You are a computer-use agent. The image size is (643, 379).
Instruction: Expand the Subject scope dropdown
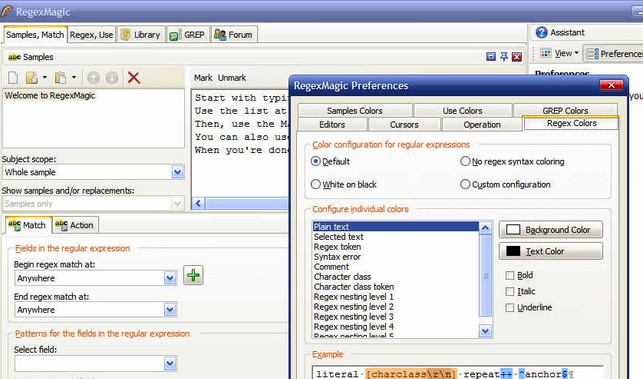coord(177,172)
